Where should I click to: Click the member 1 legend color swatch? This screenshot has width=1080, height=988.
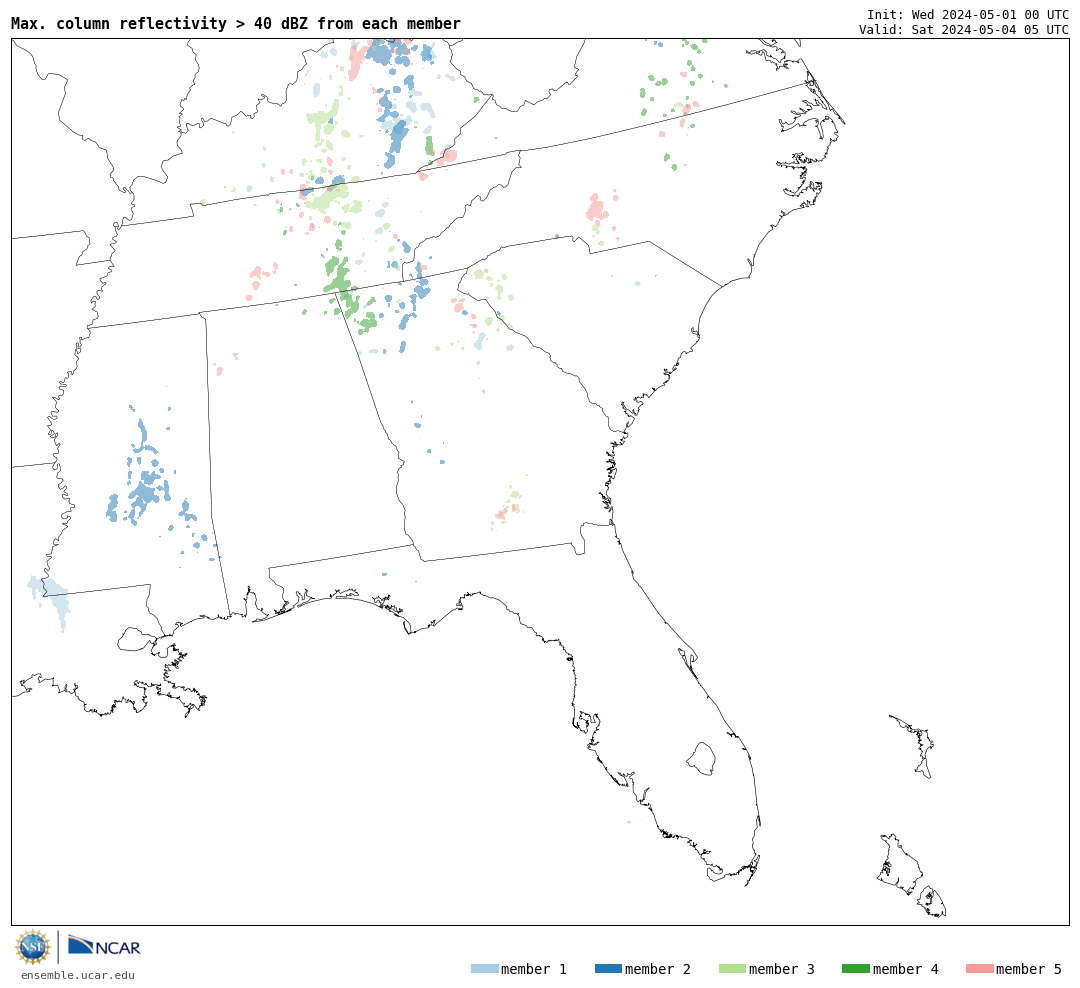tap(484, 969)
